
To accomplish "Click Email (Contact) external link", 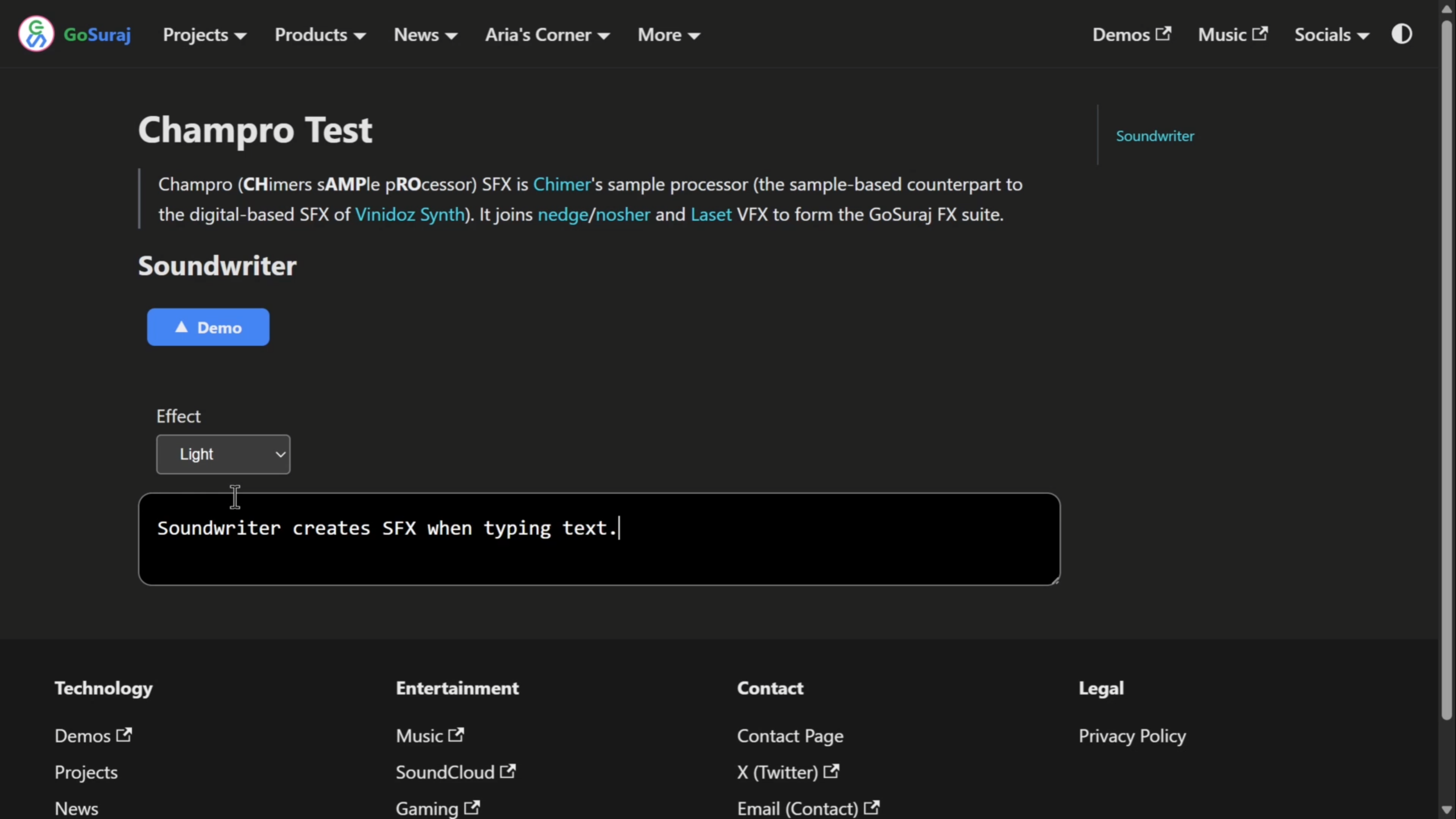I will tap(808, 808).
